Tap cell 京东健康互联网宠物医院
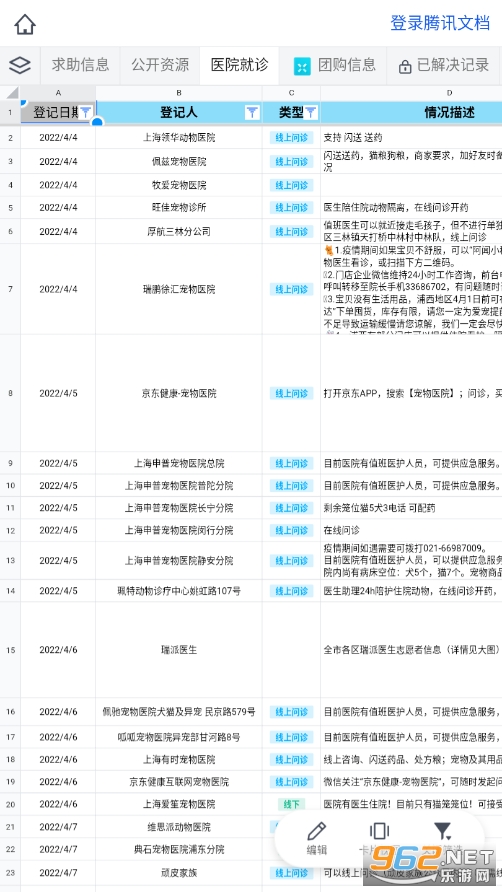The image size is (502, 892). pyautogui.click(x=179, y=782)
